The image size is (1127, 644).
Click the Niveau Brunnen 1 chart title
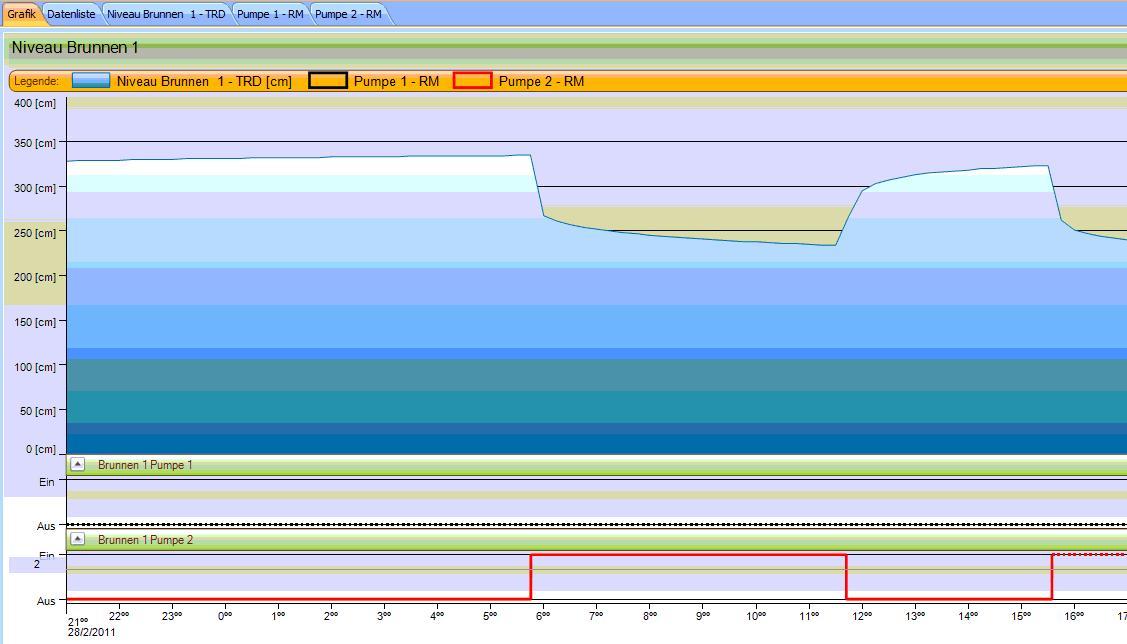tap(75, 48)
